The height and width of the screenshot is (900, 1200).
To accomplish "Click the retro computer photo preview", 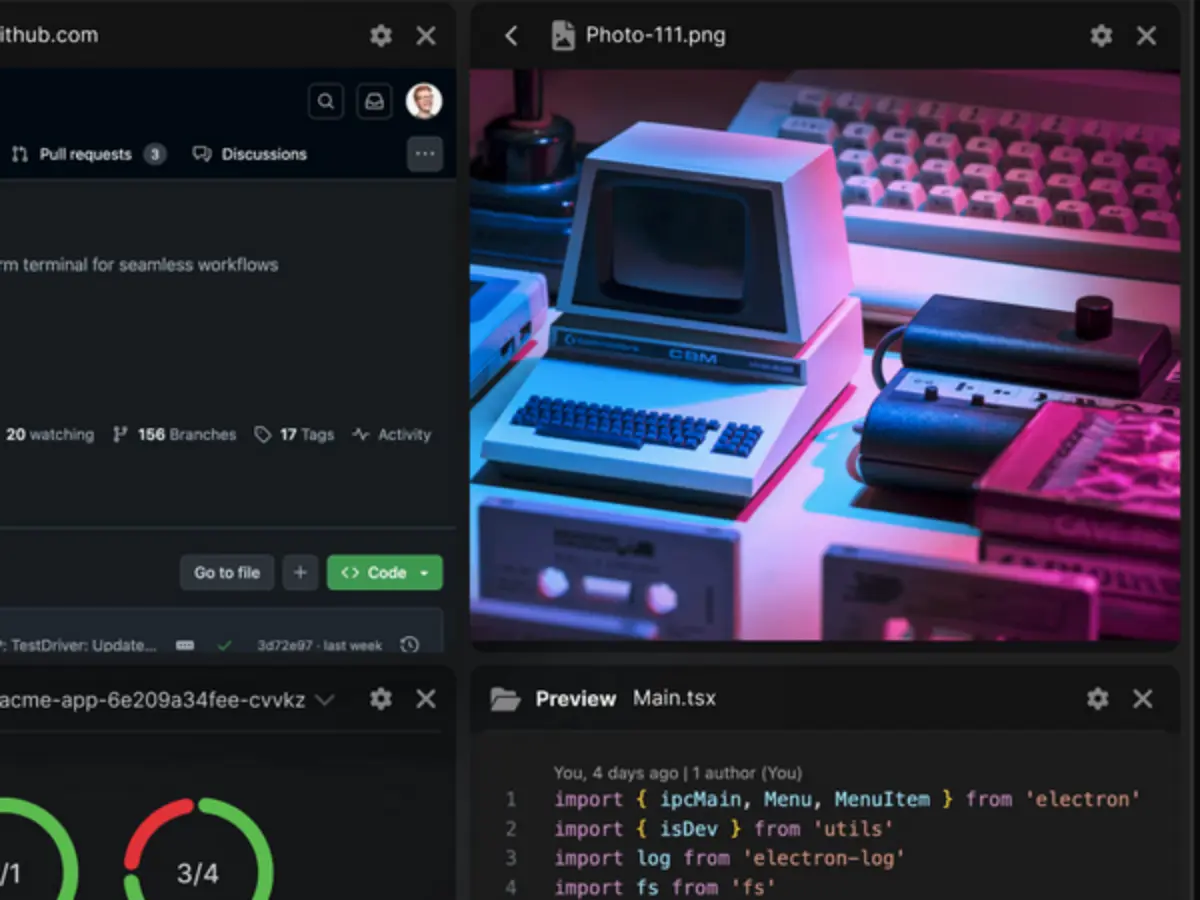I will click(825, 355).
